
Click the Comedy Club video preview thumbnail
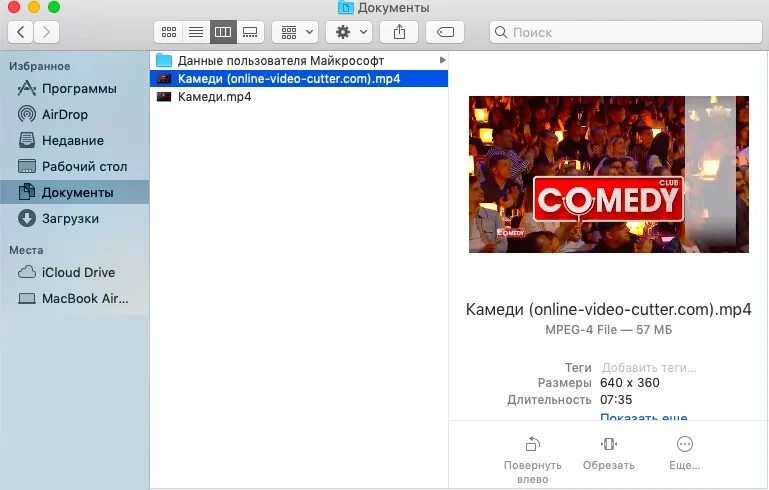click(x=609, y=174)
